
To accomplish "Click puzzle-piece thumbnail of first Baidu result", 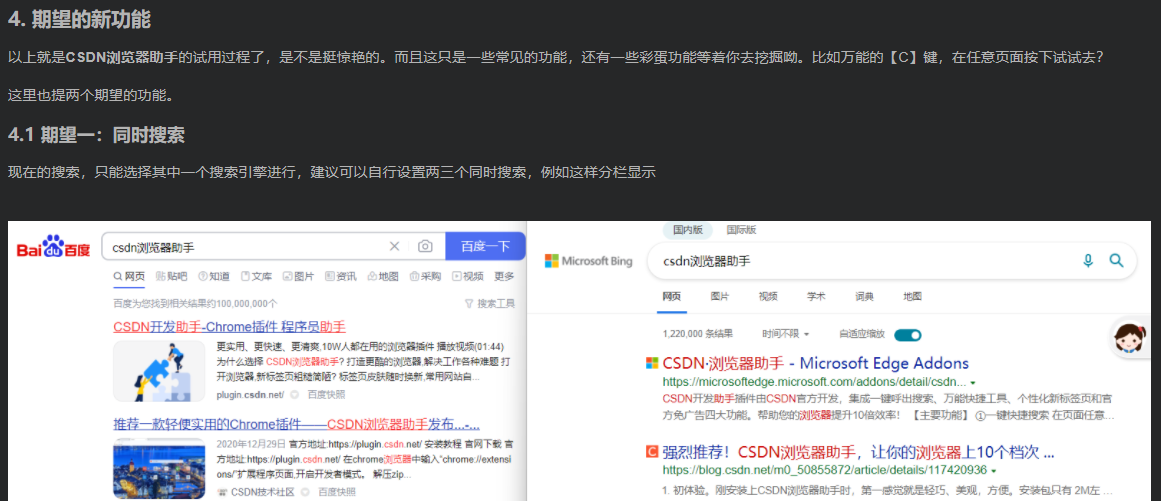I will coord(159,371).
